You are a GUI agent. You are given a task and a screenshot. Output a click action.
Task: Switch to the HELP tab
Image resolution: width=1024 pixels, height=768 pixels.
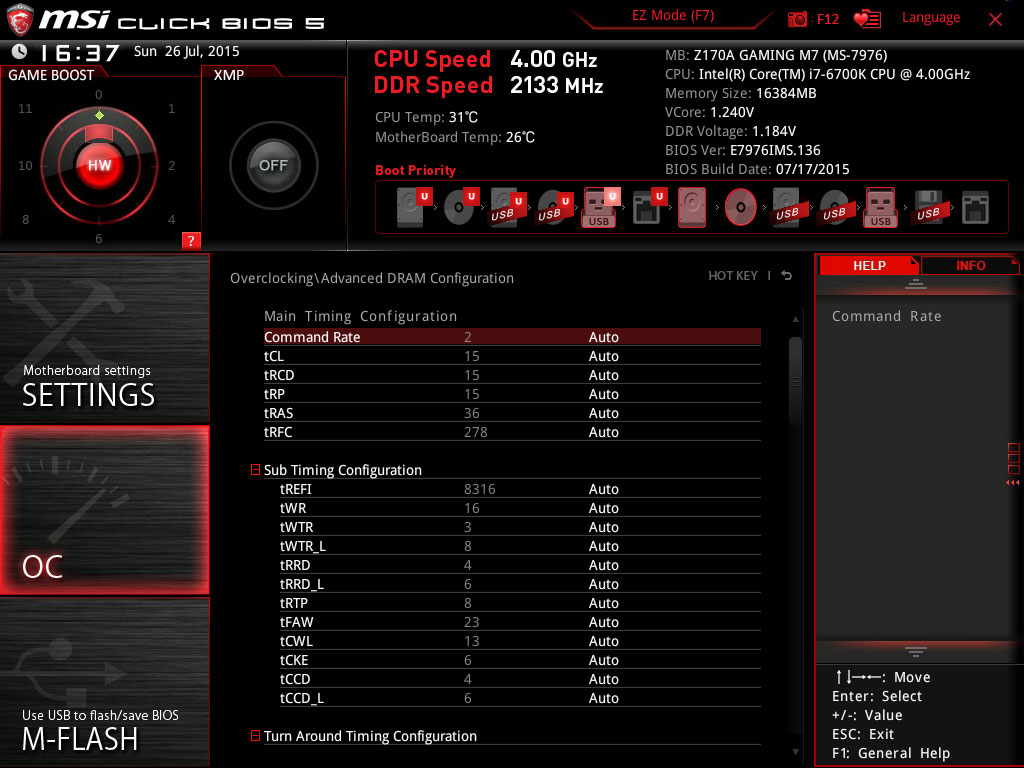click(869, 265)
